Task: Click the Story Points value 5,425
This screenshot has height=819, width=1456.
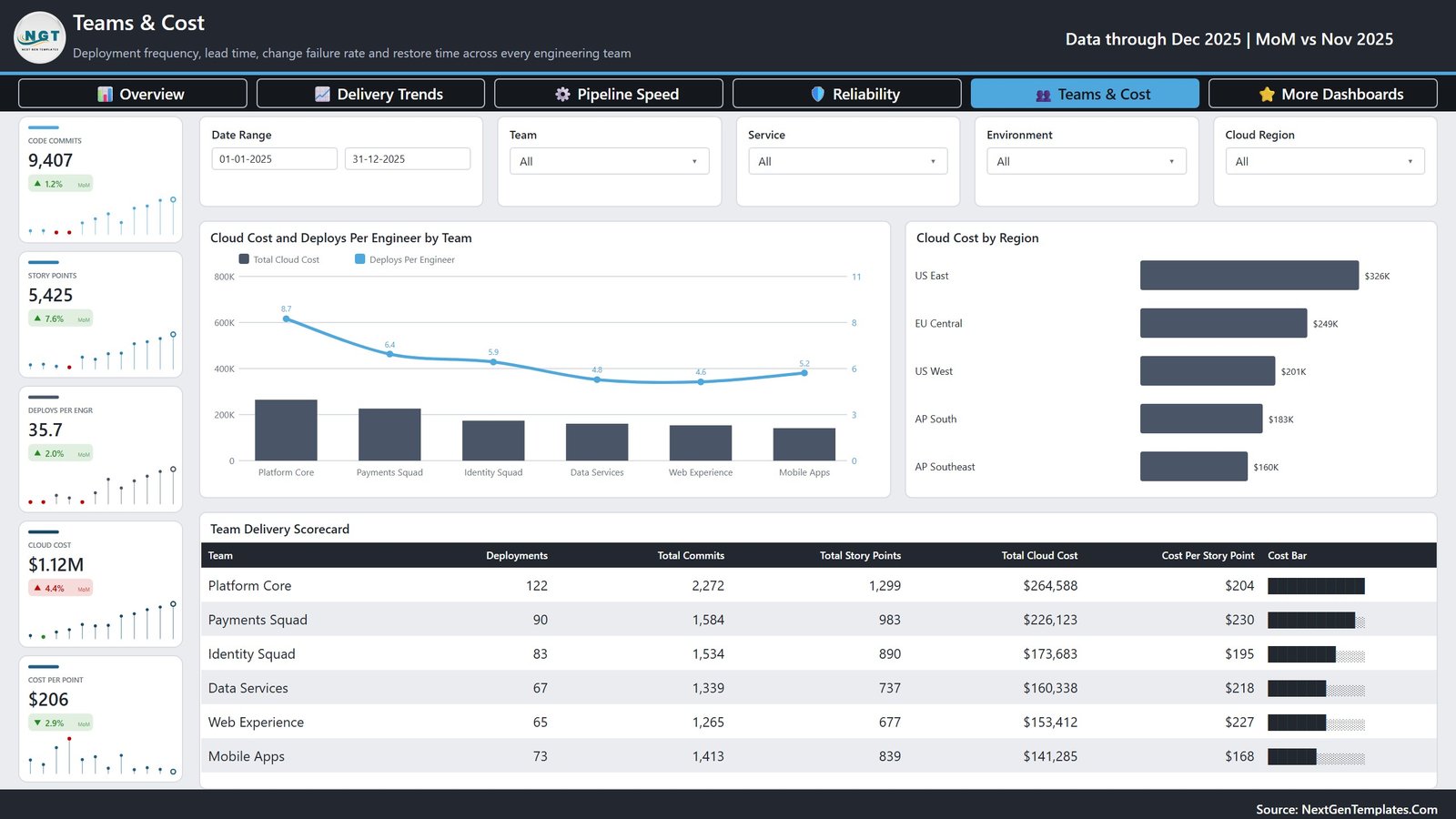Action: 50,295
